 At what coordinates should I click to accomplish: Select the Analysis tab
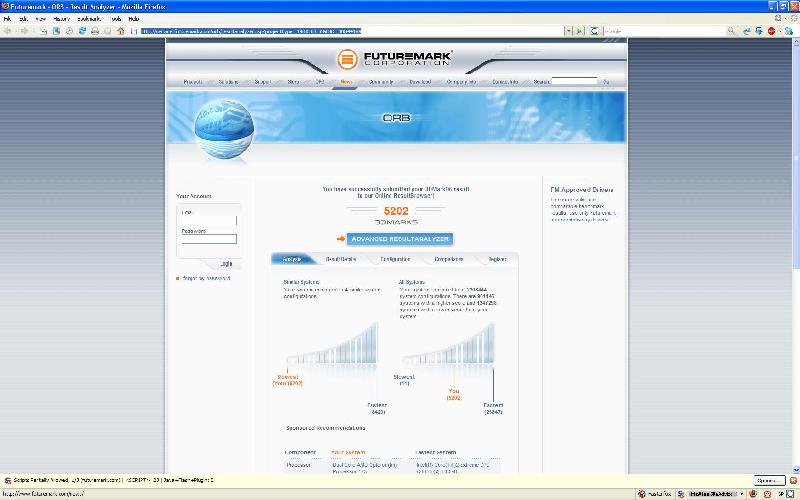[x=292, y=259]
